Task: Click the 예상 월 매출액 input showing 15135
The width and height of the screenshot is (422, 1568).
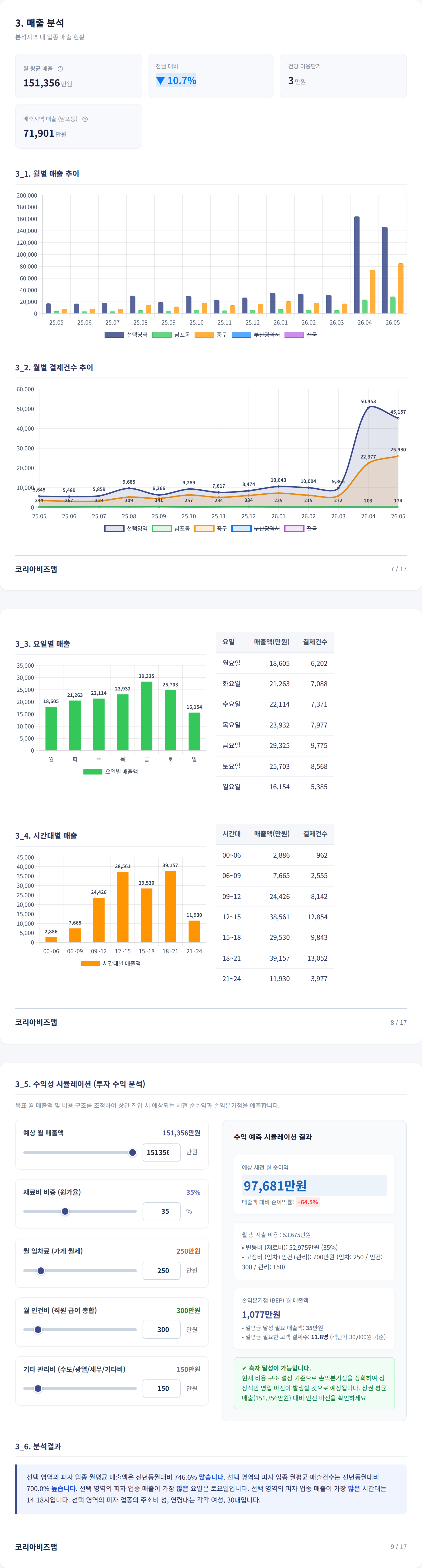Action: click(161, 1152)
